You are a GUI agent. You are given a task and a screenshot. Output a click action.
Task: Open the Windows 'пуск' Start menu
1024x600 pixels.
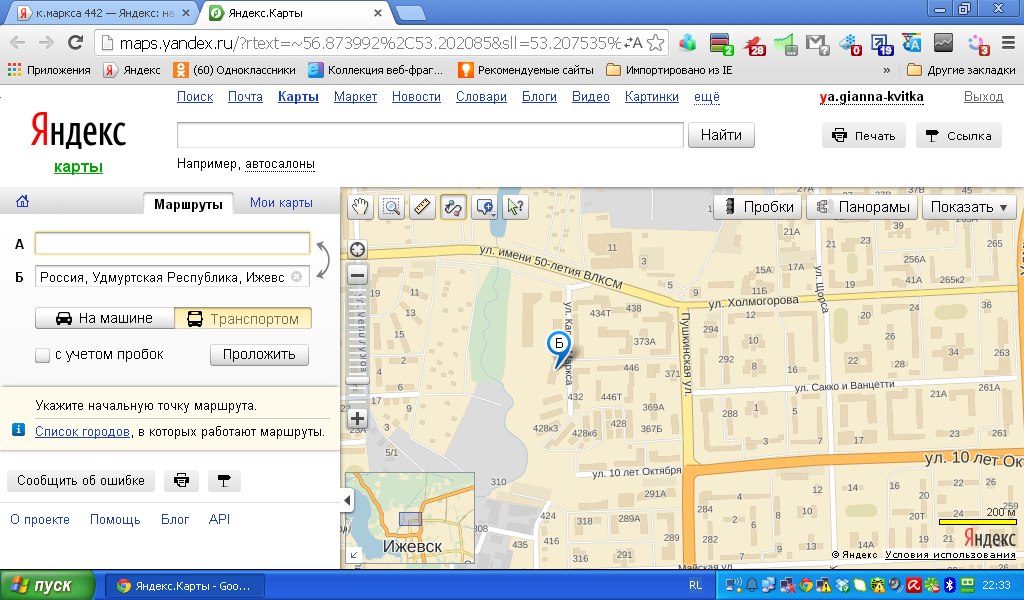pos(46,586)
